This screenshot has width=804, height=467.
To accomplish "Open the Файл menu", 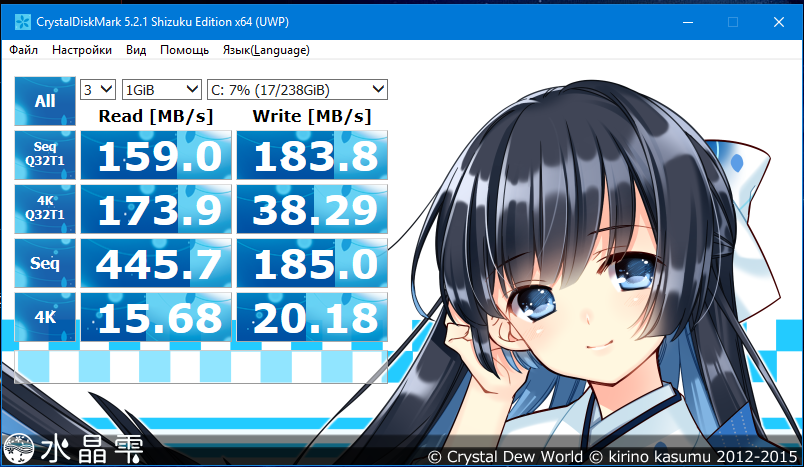I will coord(24,50).
